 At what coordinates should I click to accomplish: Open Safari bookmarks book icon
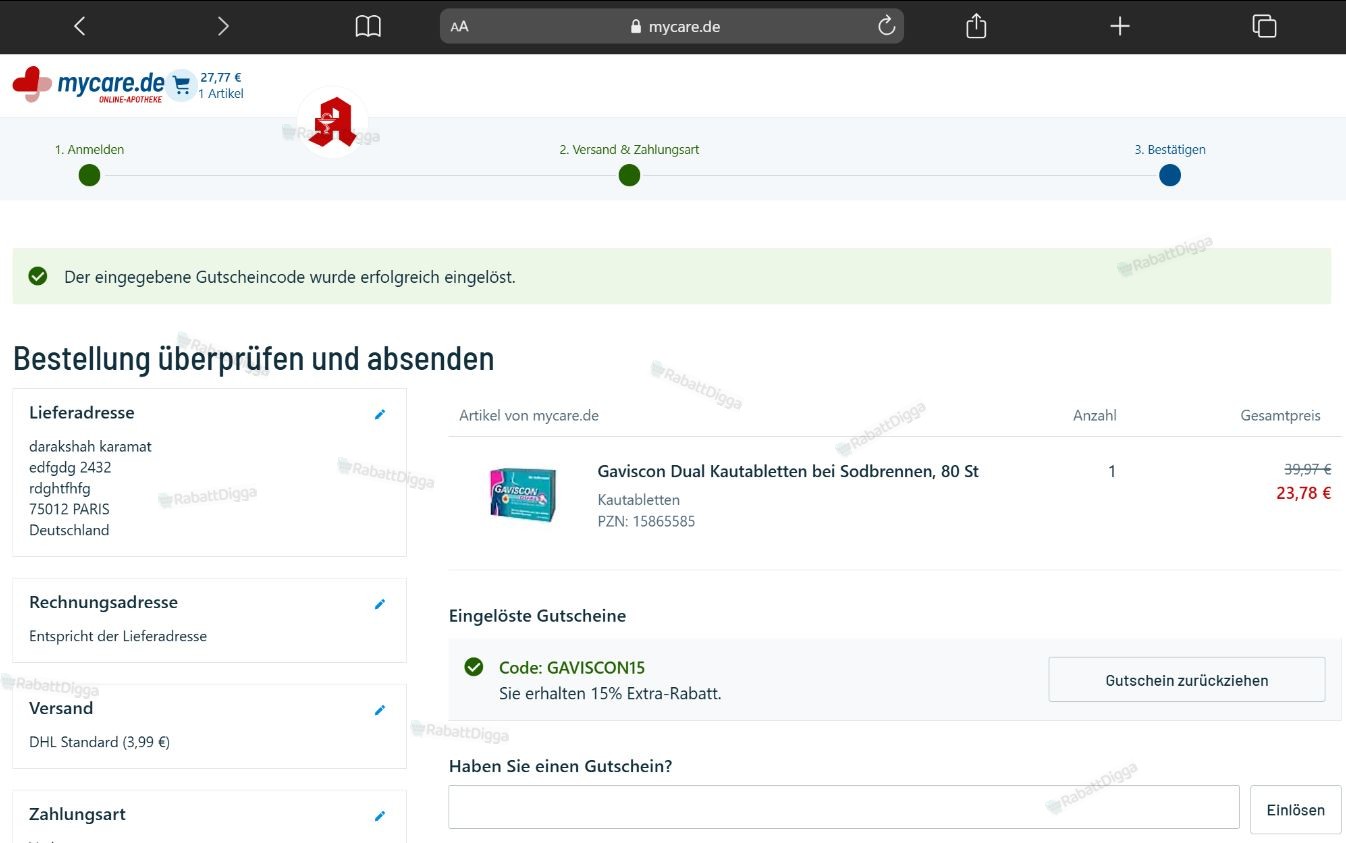click(368, 27)
